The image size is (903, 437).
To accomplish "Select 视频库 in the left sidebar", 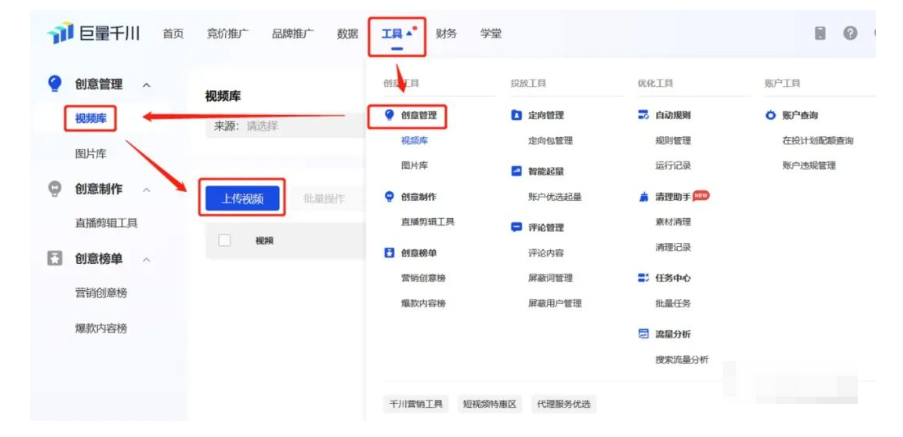I will [x=90, y=119].
